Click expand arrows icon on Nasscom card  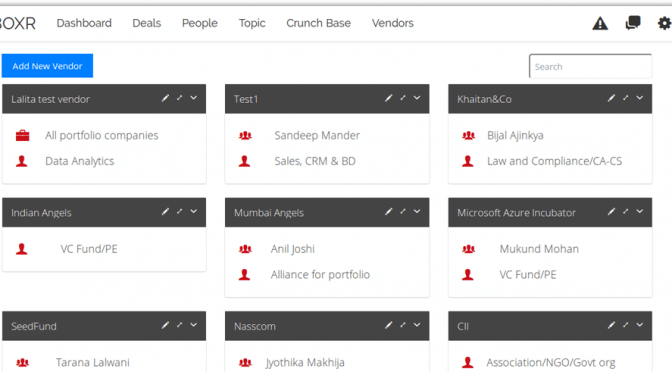coord(403,325)
